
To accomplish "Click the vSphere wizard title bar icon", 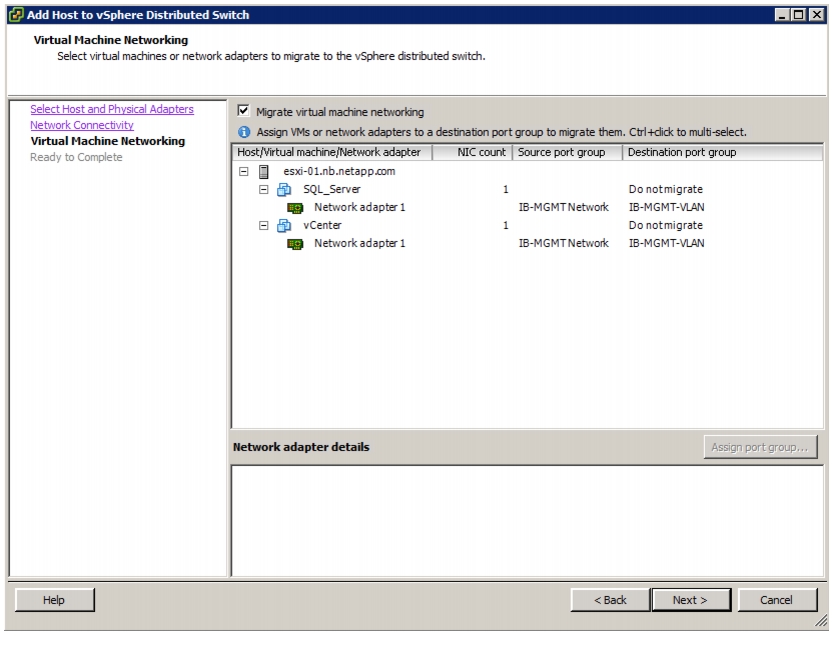I will pyautogui.click(x=16, y=15).
